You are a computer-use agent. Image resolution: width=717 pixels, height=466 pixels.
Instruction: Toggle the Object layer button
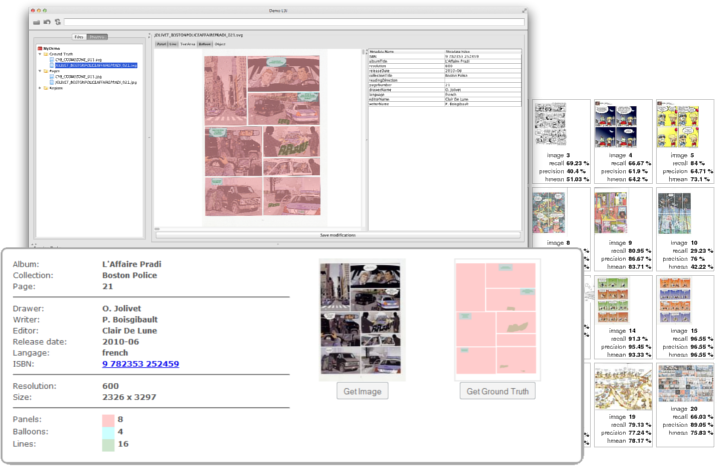click(x=220, y=44)
